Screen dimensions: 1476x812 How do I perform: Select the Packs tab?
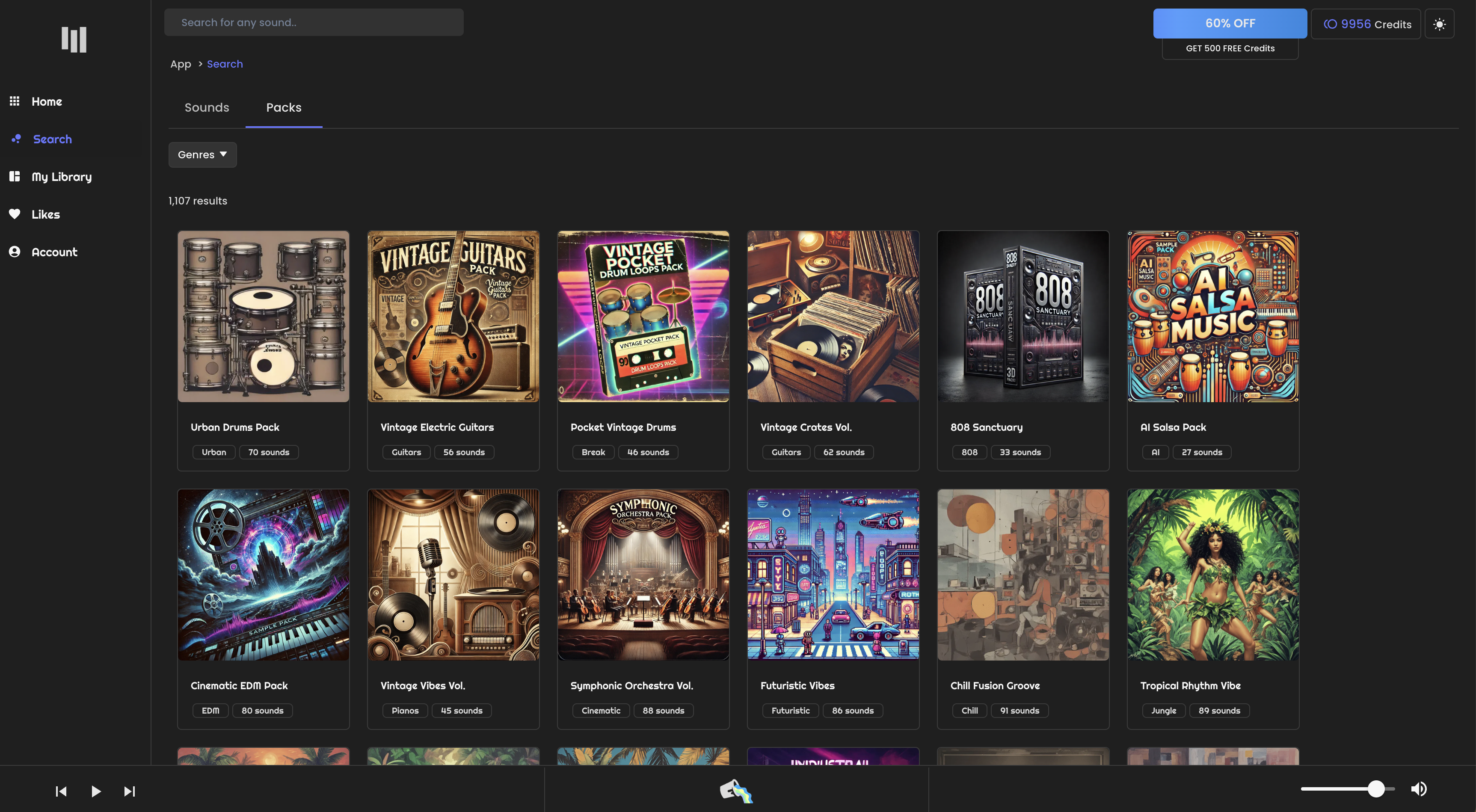(284, 108)
